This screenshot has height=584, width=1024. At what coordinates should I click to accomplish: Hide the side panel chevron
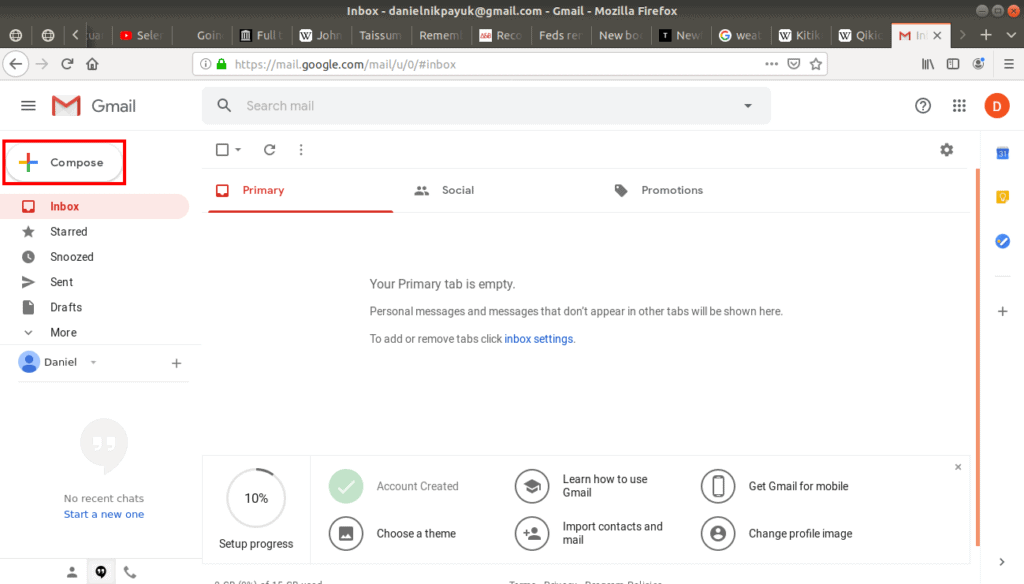[x=1002, y=562]
